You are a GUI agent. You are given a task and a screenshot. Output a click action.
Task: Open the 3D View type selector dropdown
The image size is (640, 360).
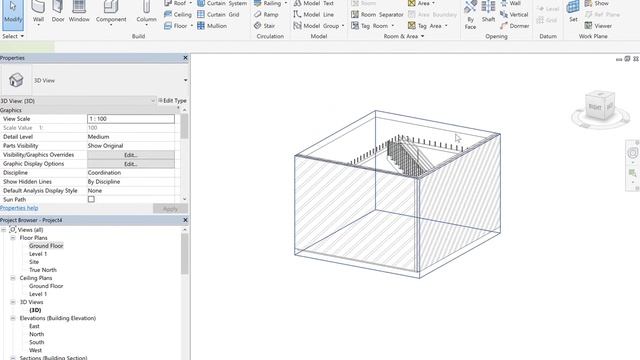click(x=186, y=80)
